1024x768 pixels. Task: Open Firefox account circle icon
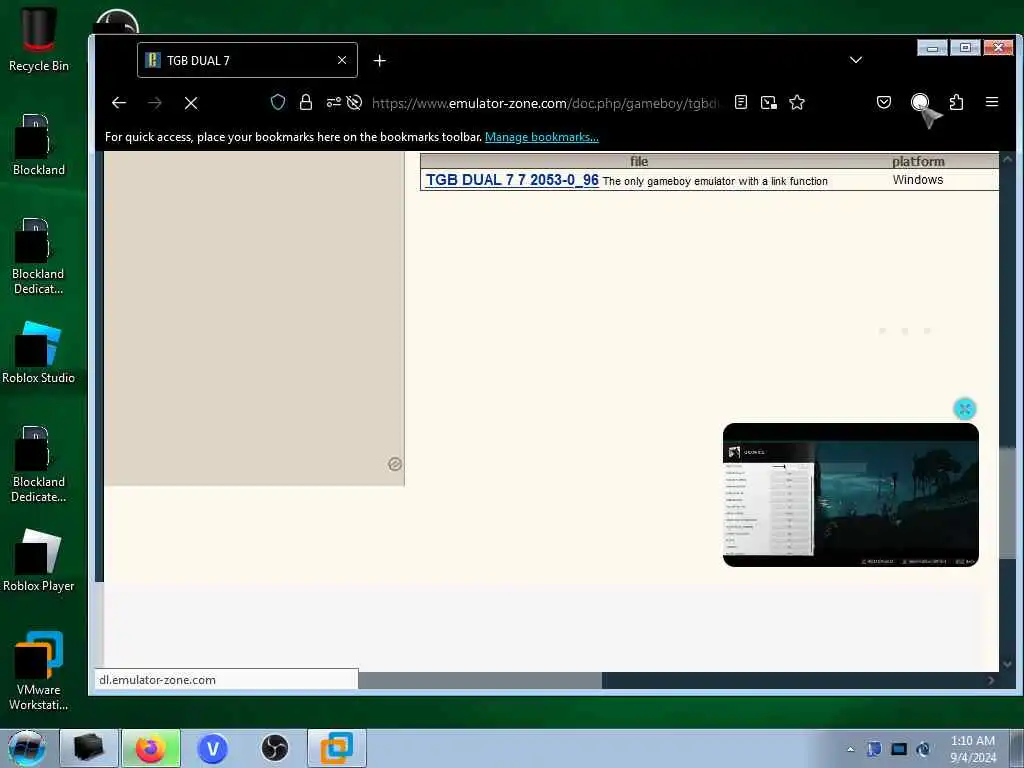pos(920,102)
